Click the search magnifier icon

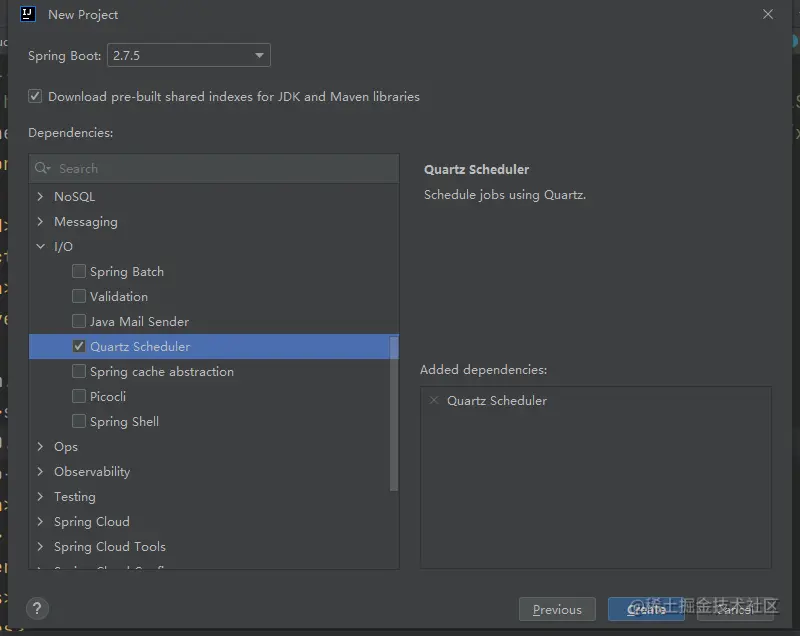pyautogui.click(x=42, y=168)
